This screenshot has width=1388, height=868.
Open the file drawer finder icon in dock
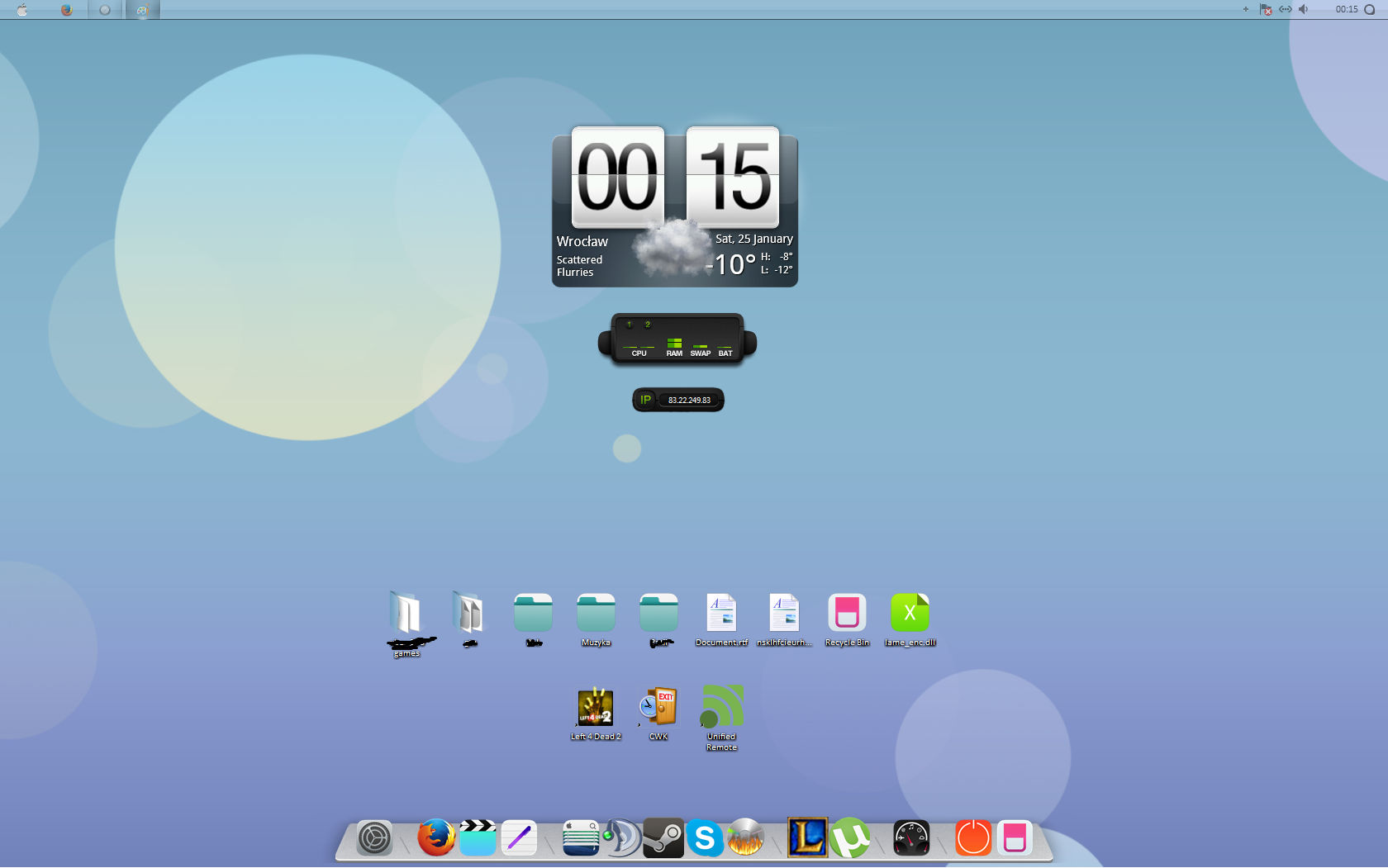coord(581,838)
